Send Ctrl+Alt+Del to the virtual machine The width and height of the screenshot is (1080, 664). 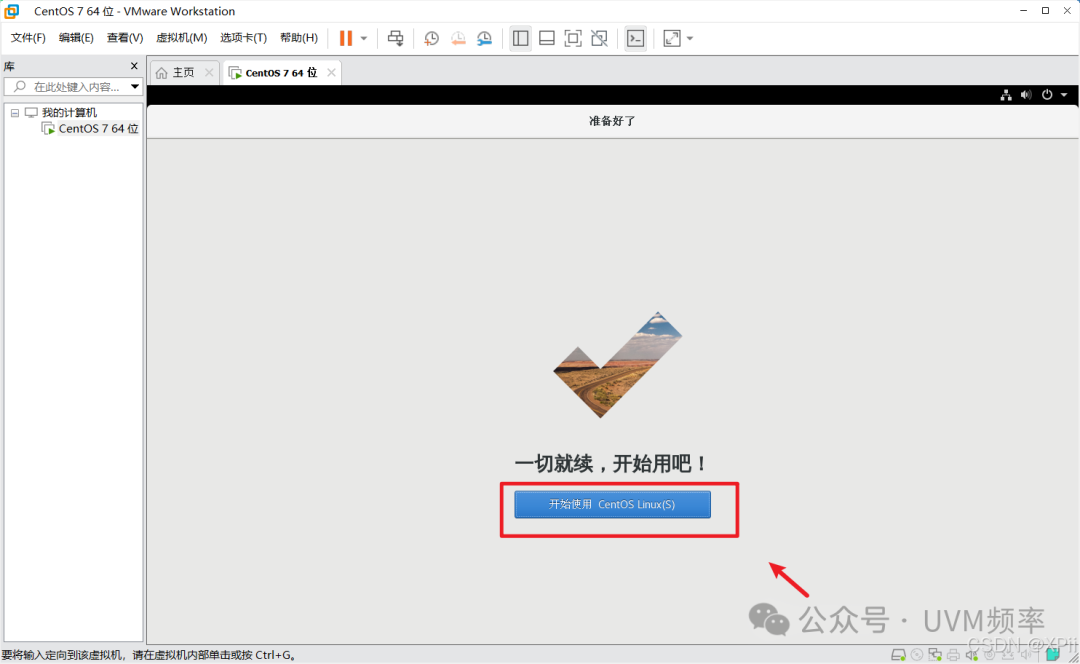[x=395, y=38]
